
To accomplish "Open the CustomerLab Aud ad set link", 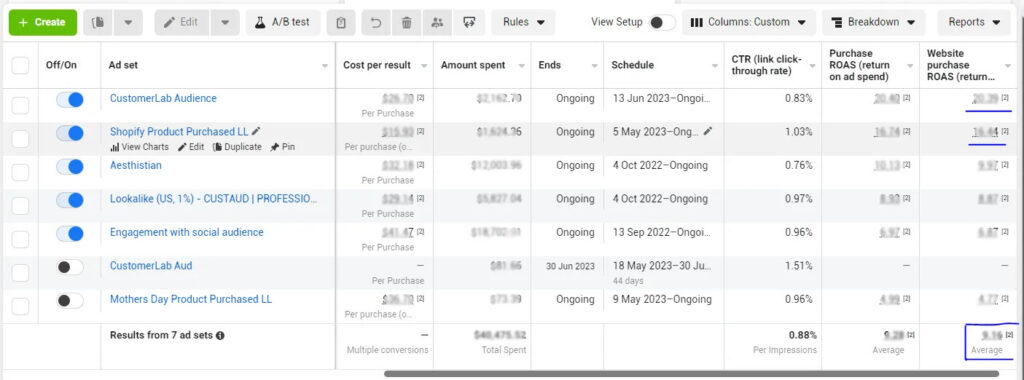I will tap(151, 266).
